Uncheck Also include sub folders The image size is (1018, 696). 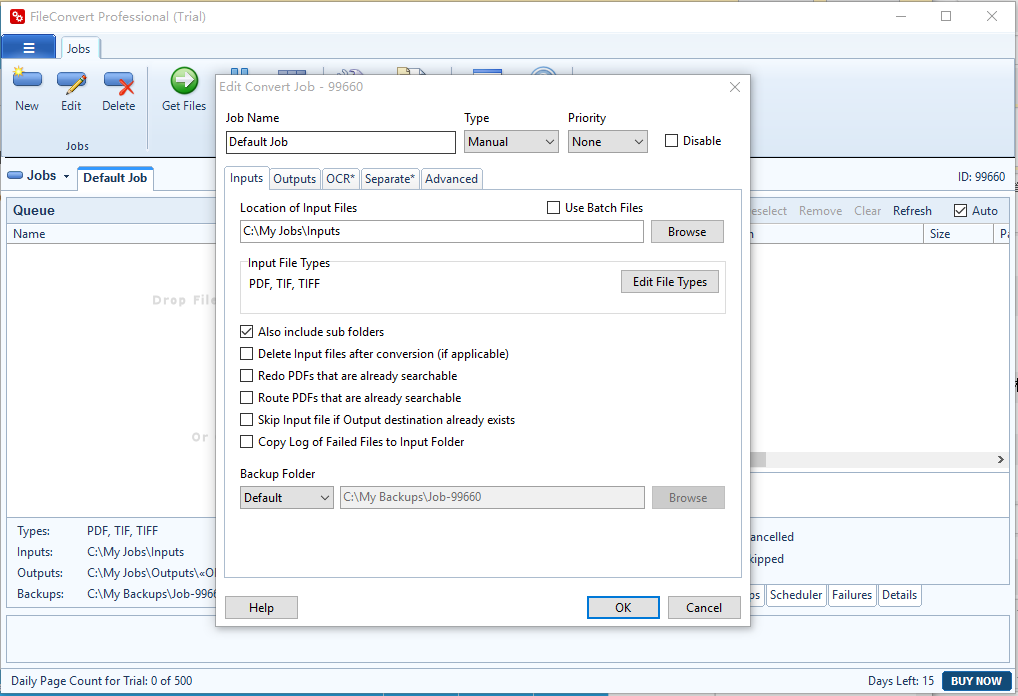[246, 331]
